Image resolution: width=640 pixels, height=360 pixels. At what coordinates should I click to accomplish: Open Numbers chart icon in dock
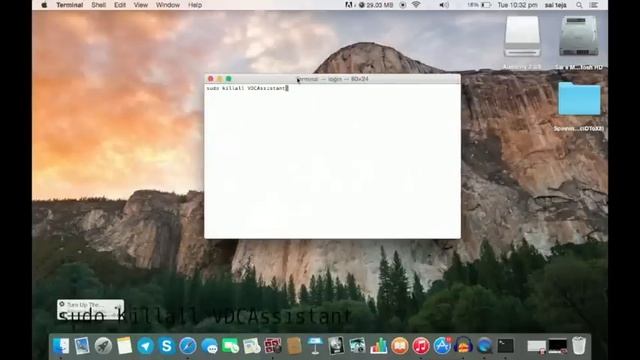click(379, 346)
